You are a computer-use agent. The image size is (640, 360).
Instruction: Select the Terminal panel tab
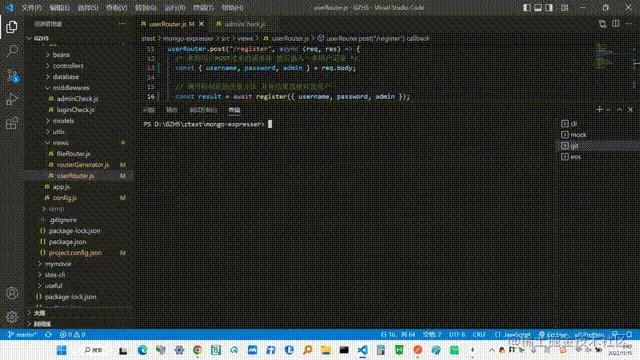pos(234,110)
